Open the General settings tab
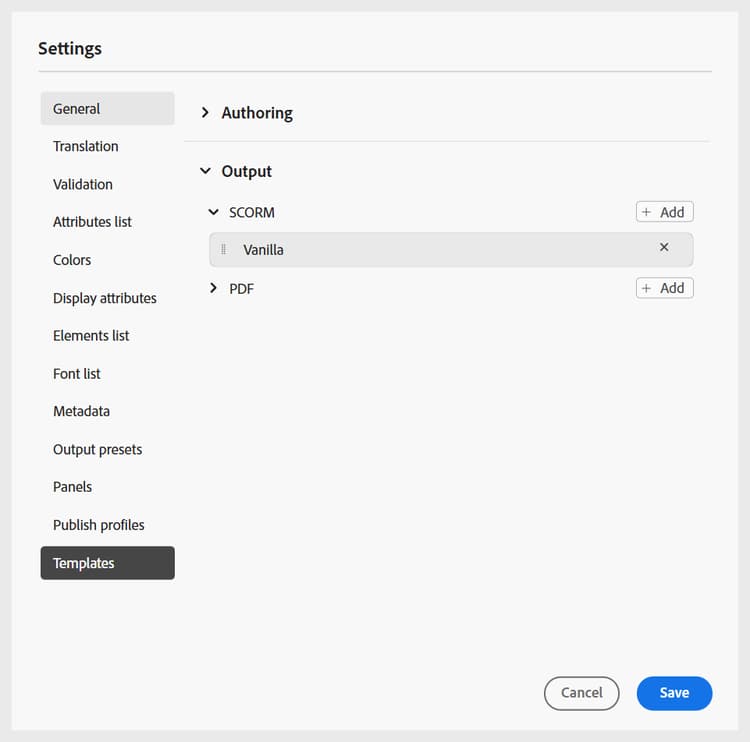Viewport: 750px width, 742px height. tap(107, 108)
